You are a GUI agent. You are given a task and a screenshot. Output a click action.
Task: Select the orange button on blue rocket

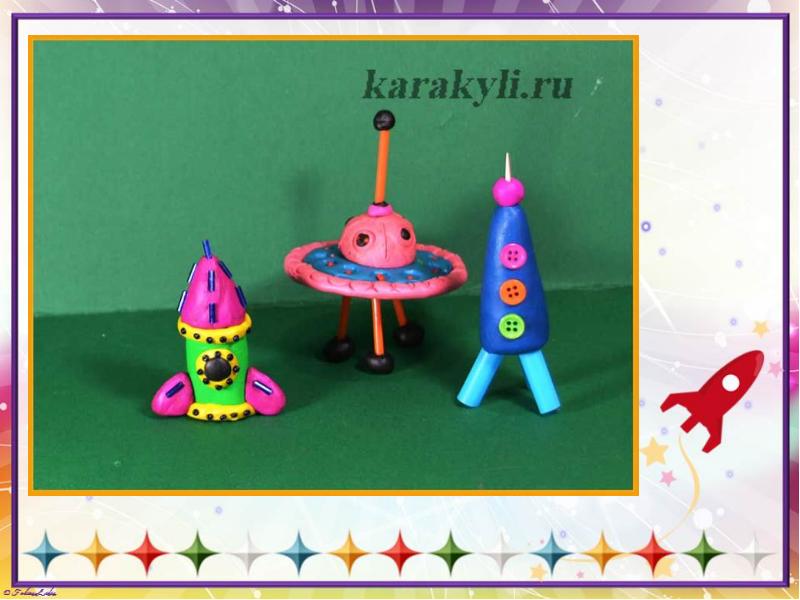tap(512, 291)
